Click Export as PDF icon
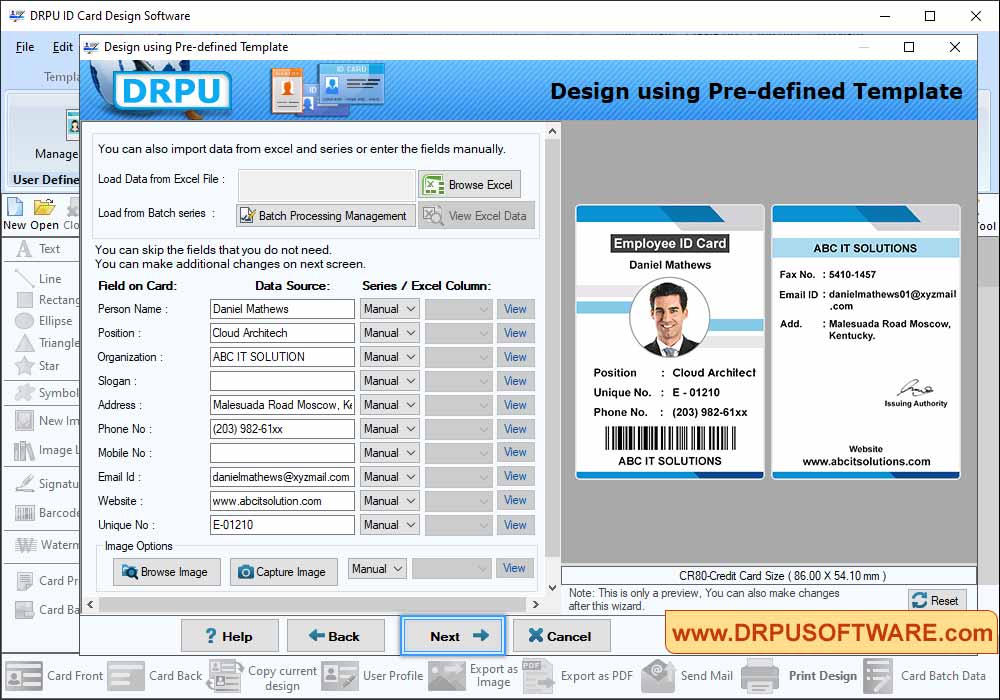The height and width of the screenshot is (700, 1000). click(578, 676)
